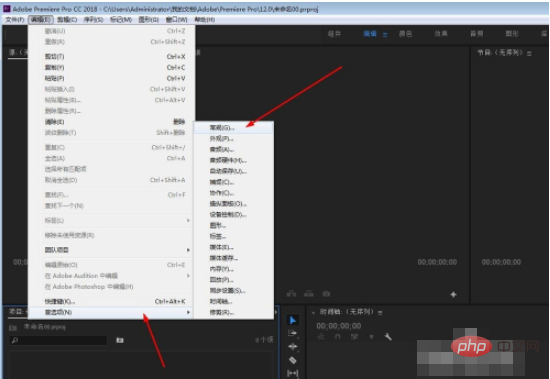The height and width of the screenshot is (379, 550).
Task: Open 回放(P) preferences
Action: coord(234,280)
